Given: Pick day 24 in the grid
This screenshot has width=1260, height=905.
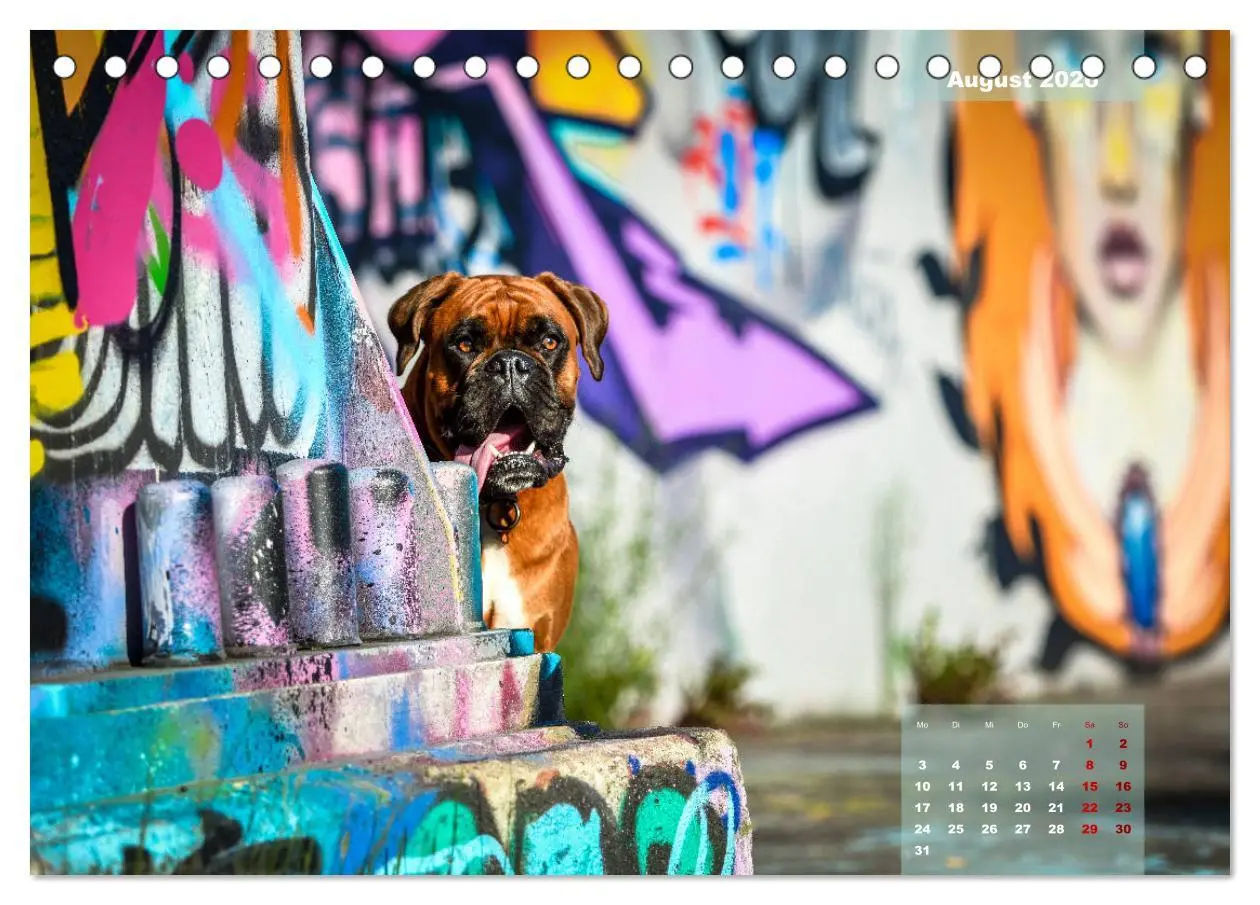Looking at the screenshot, I should tap(922, 829).
